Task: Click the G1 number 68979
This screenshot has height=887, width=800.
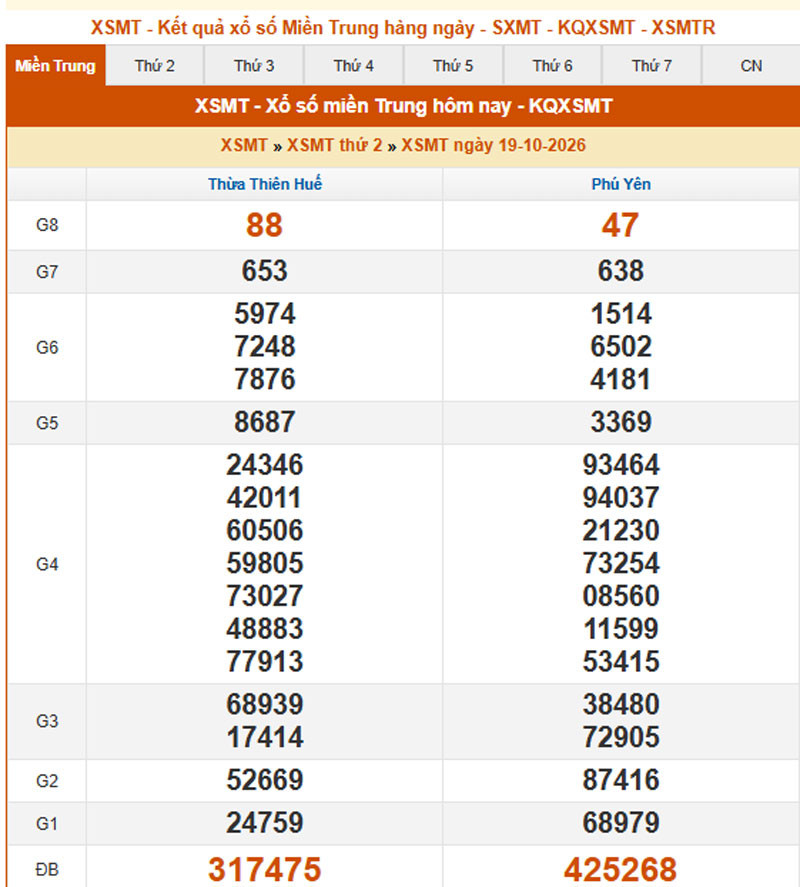Action: pyautogui.click(x=621, y=823)
